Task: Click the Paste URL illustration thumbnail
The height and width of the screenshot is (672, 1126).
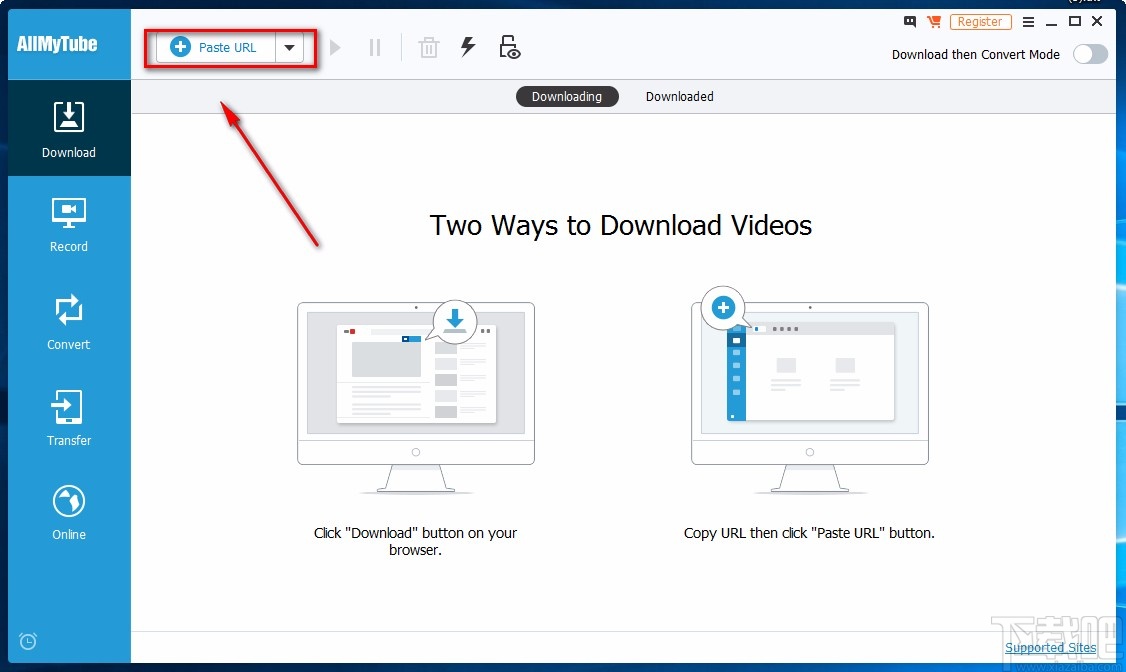Action: click(x=809, y=391)
